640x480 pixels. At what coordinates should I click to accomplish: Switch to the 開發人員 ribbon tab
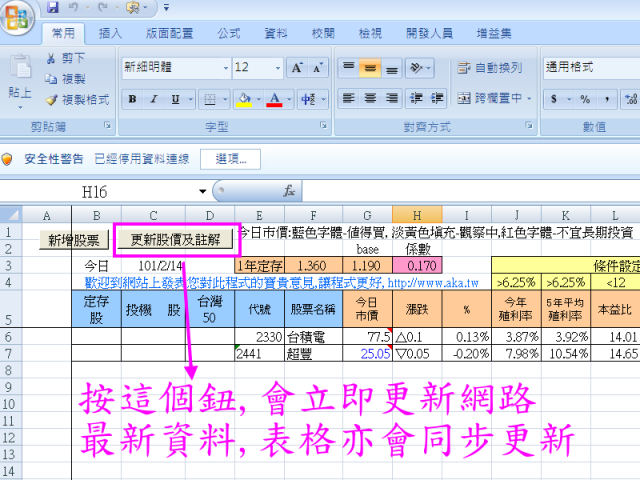429,33
